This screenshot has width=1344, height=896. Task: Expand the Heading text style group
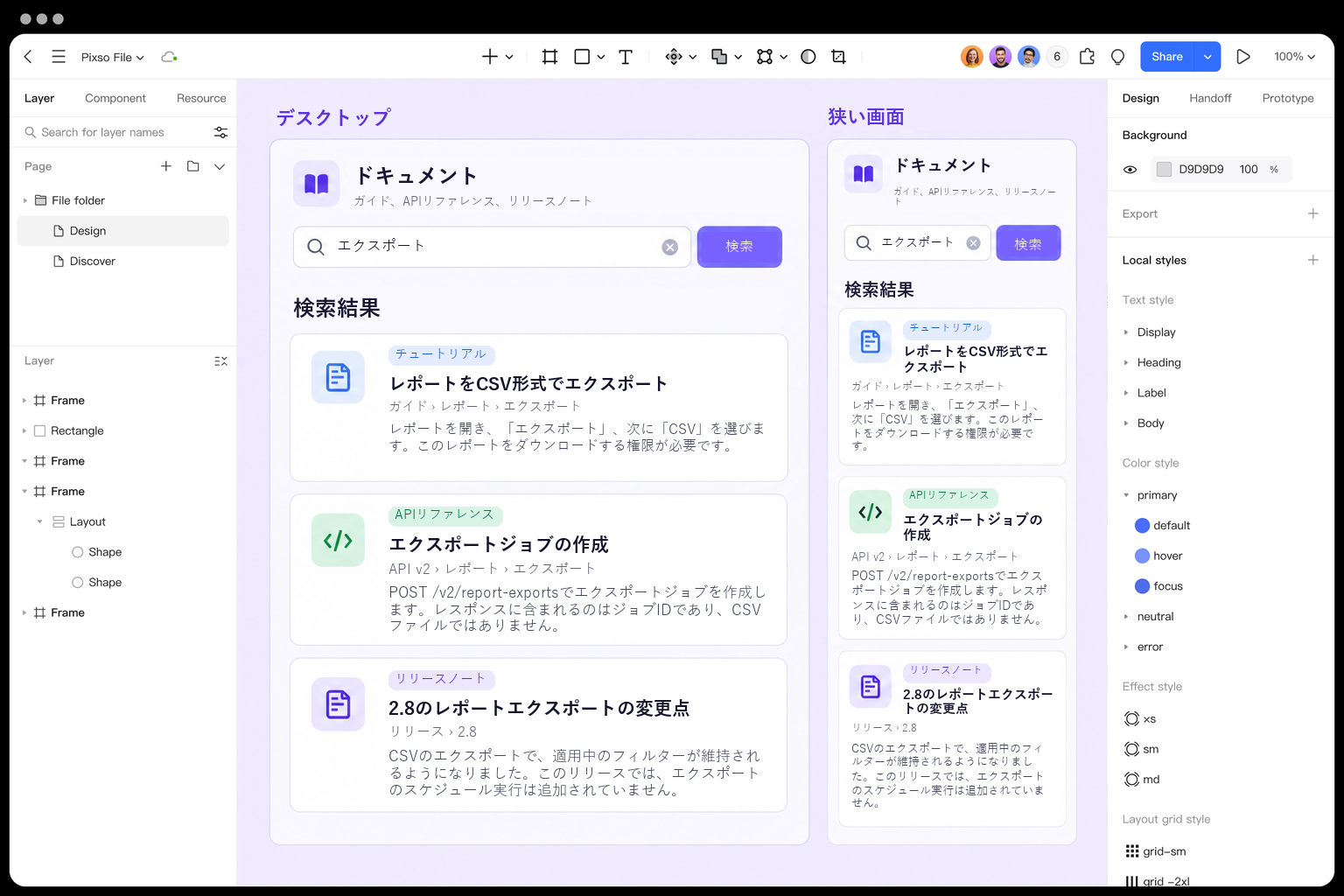point(1126,362)
